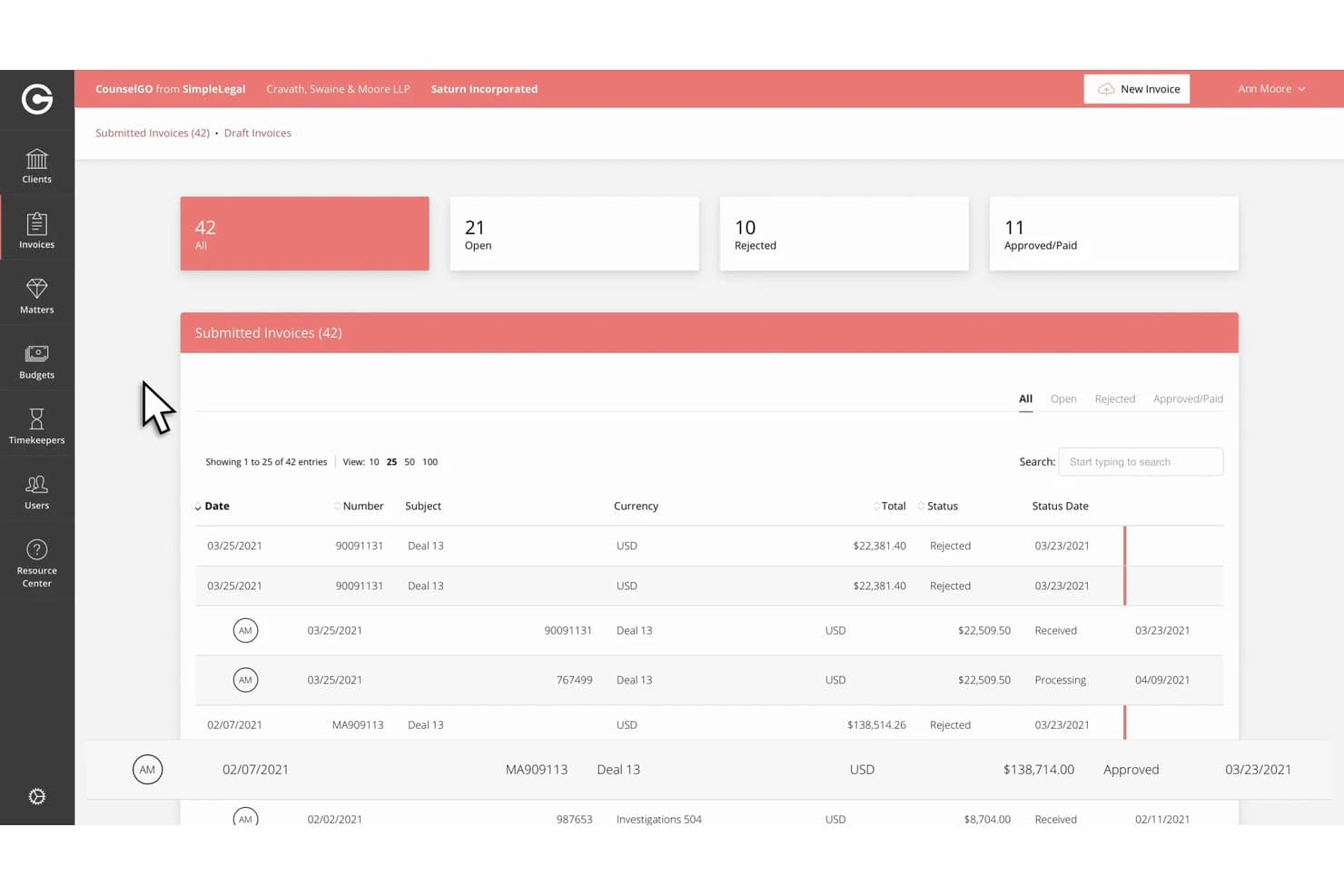
Task: Set view to 100 entries
Action: pos(430,462)
